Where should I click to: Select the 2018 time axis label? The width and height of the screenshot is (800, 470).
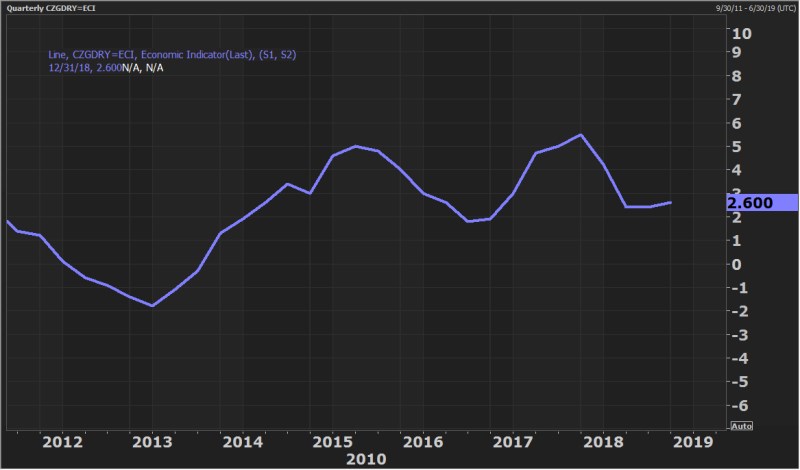click(x=602, y=440)
